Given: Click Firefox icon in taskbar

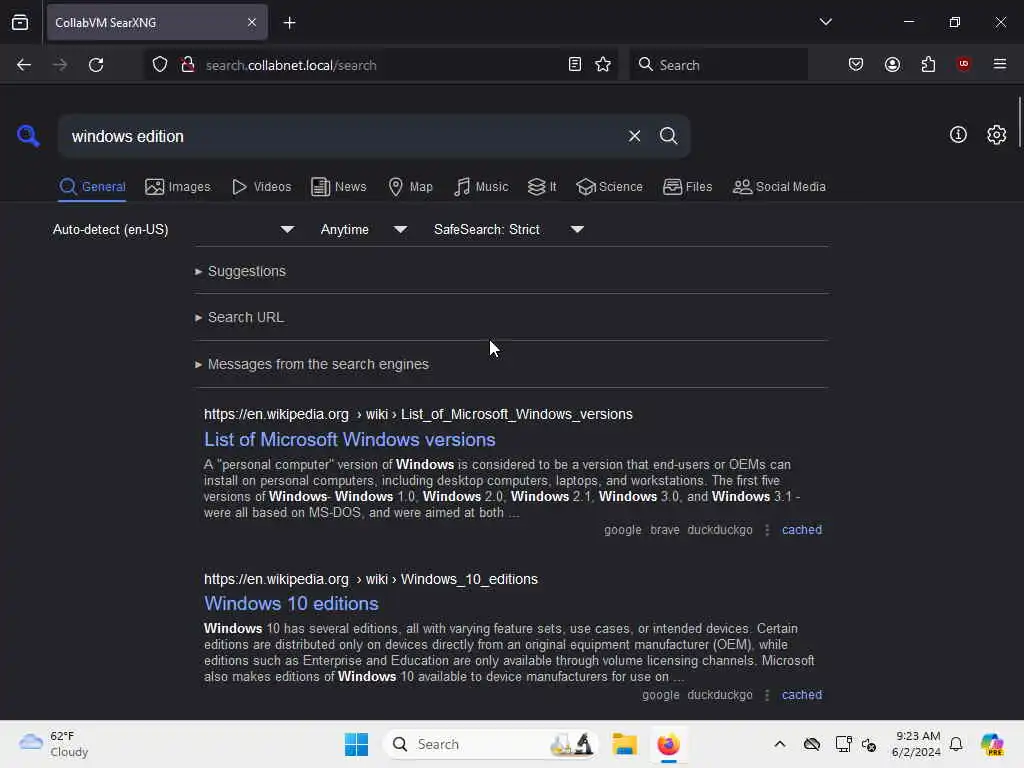Looking at the screenshot, I should (668, 744).
